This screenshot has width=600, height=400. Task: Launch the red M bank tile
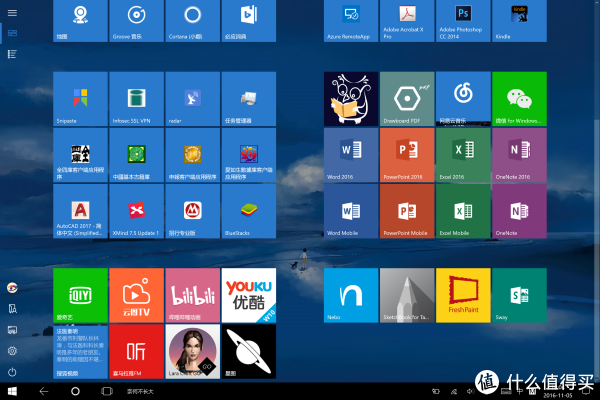click(x=192, y=211)
